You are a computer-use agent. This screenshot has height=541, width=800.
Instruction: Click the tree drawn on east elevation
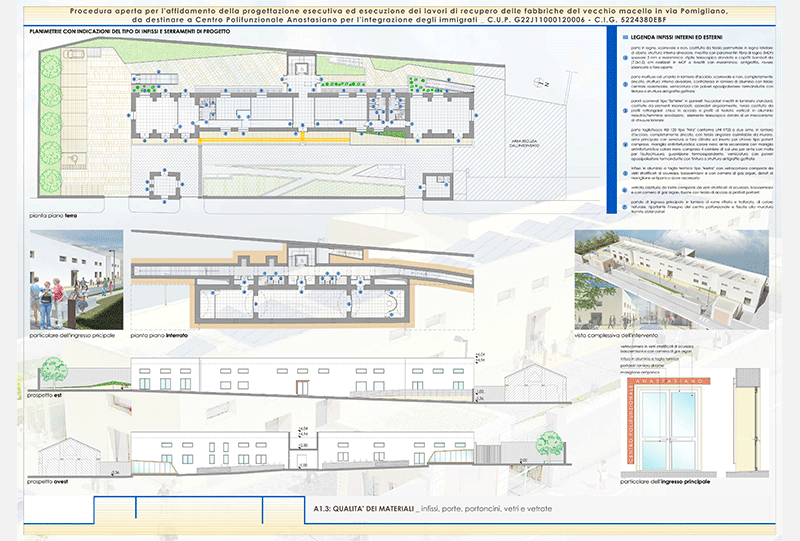pyautogui.click(x=54, y=371)
